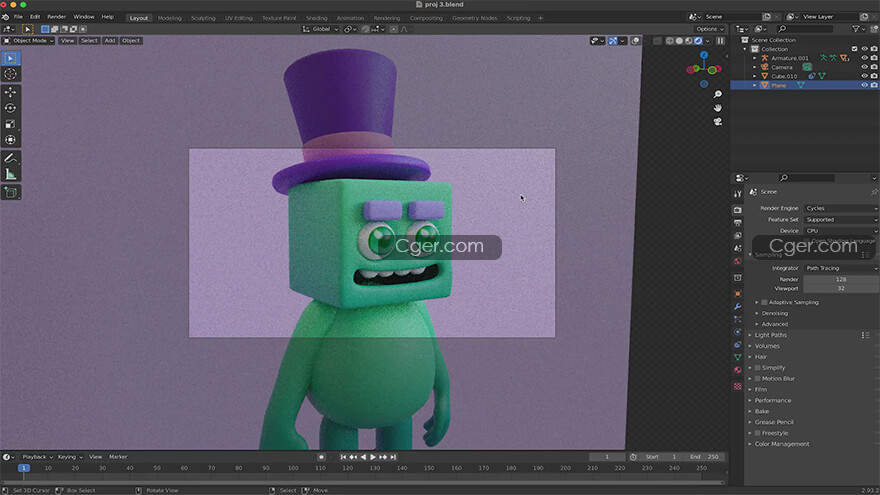Image resolution: width=880 pixels, height=495 pixels.
Task: Open the Options popover in header
Action: [709, 29]
